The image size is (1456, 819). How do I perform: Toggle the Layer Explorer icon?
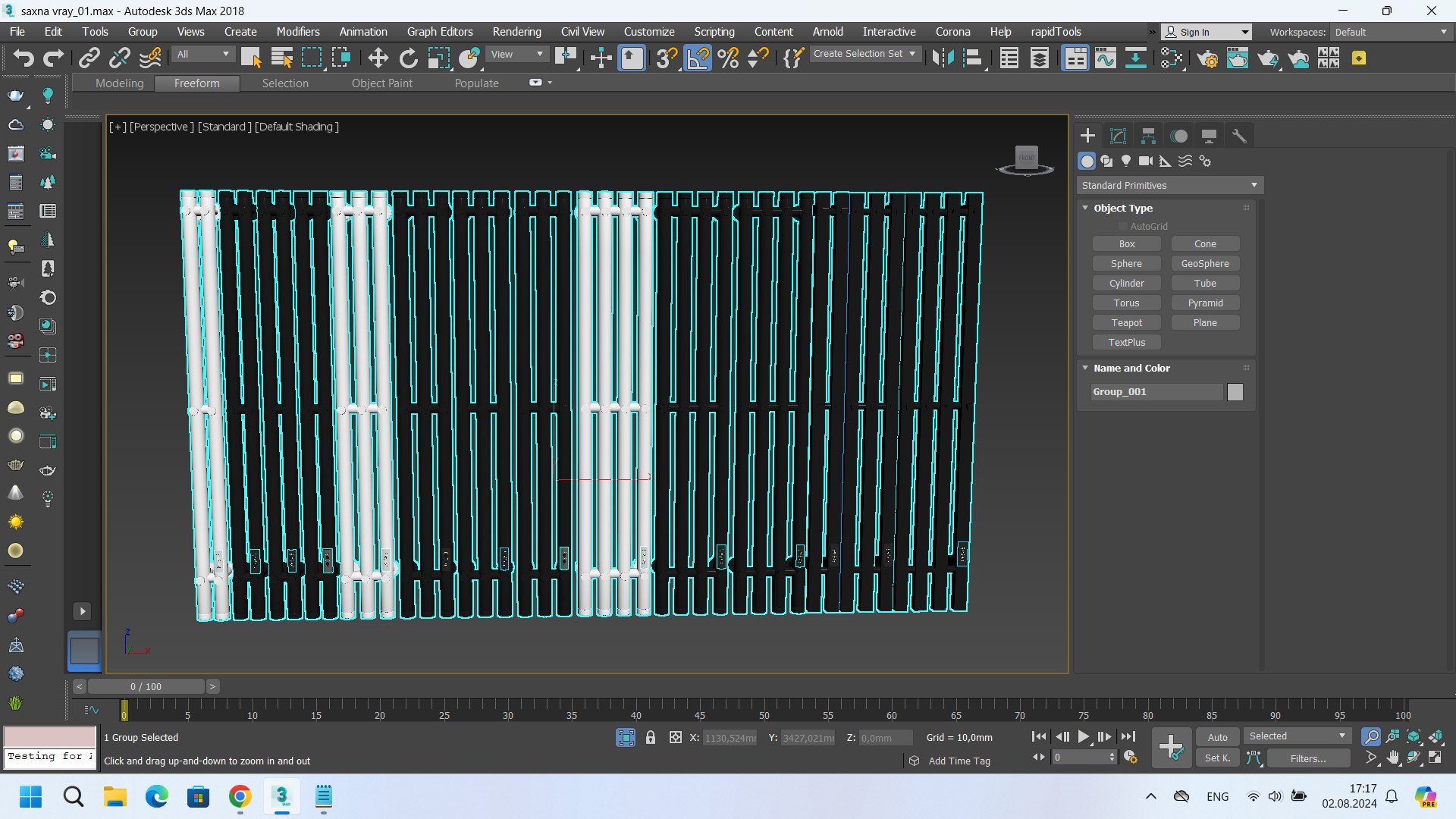click(1040, 58)
